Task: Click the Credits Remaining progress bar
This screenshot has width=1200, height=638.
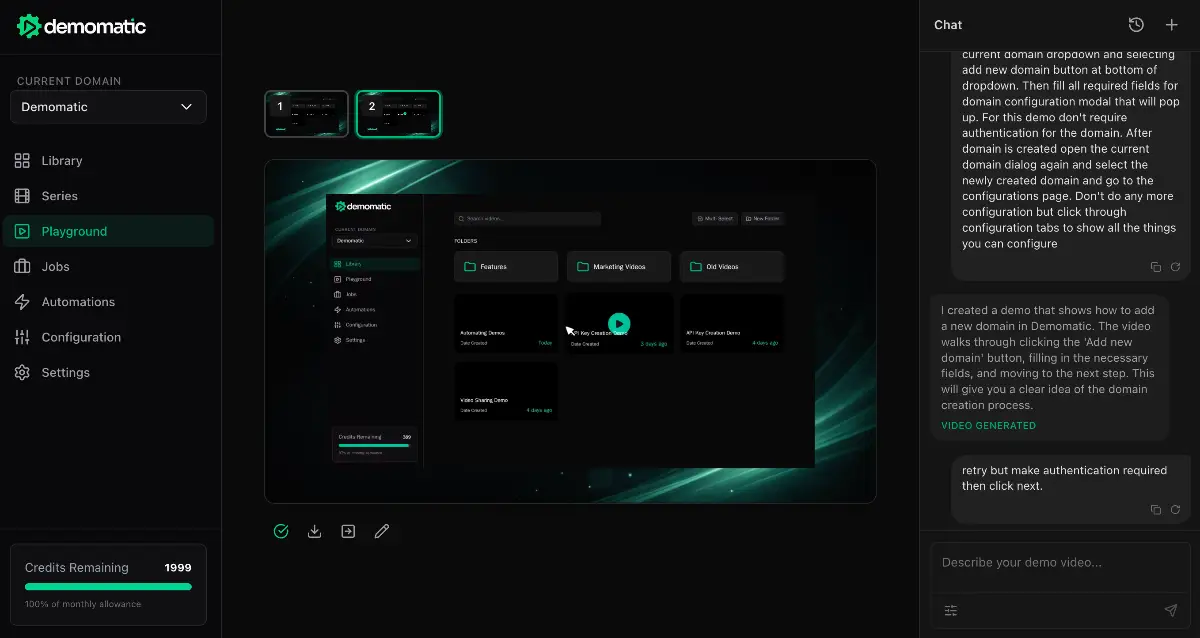Action: click(x=108, y=587)
